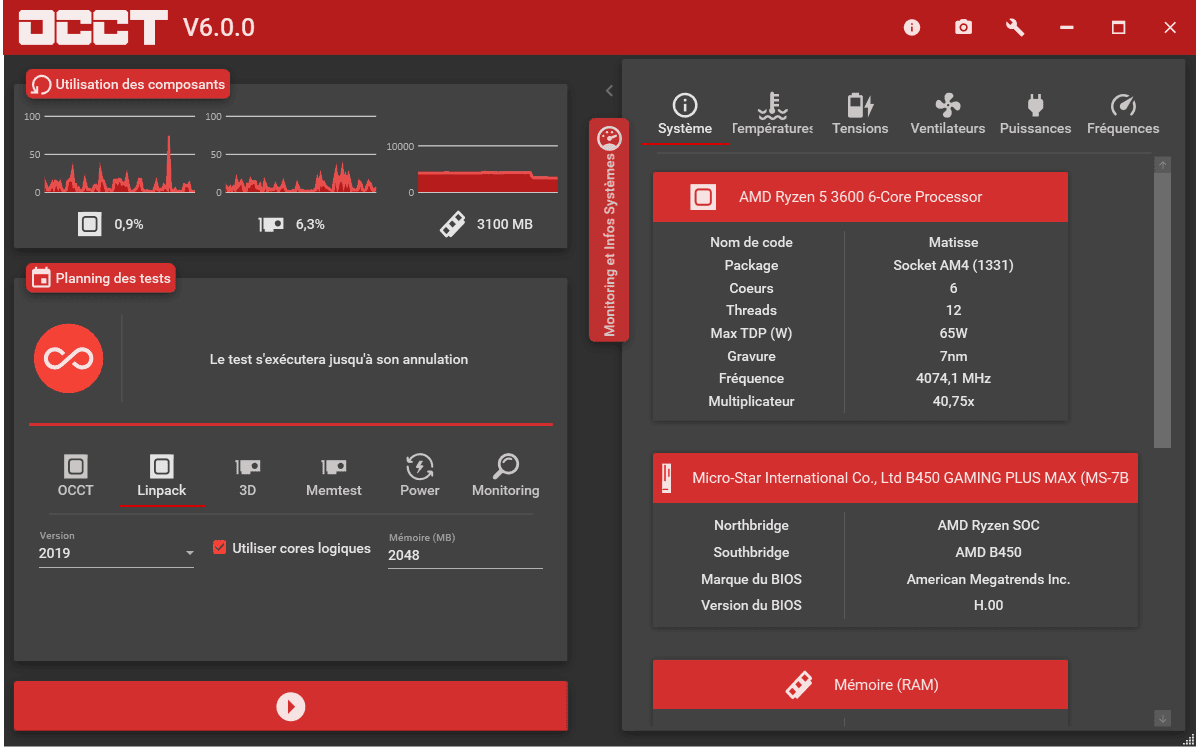
Task: Click the test runs until cancelled message
Action: point(339,359)
